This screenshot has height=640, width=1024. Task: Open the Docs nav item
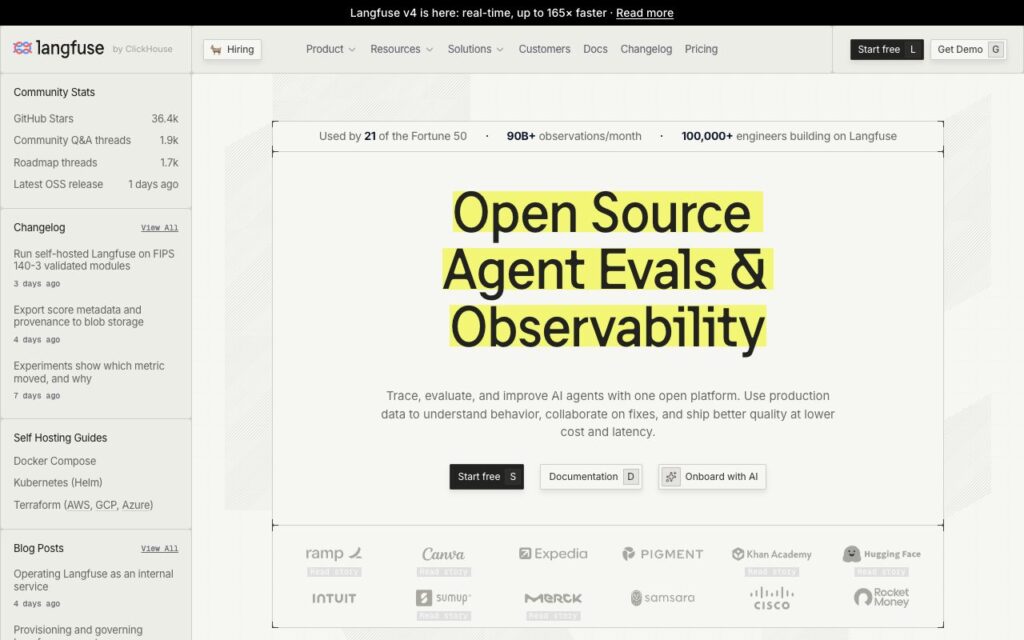pos(595,49)
